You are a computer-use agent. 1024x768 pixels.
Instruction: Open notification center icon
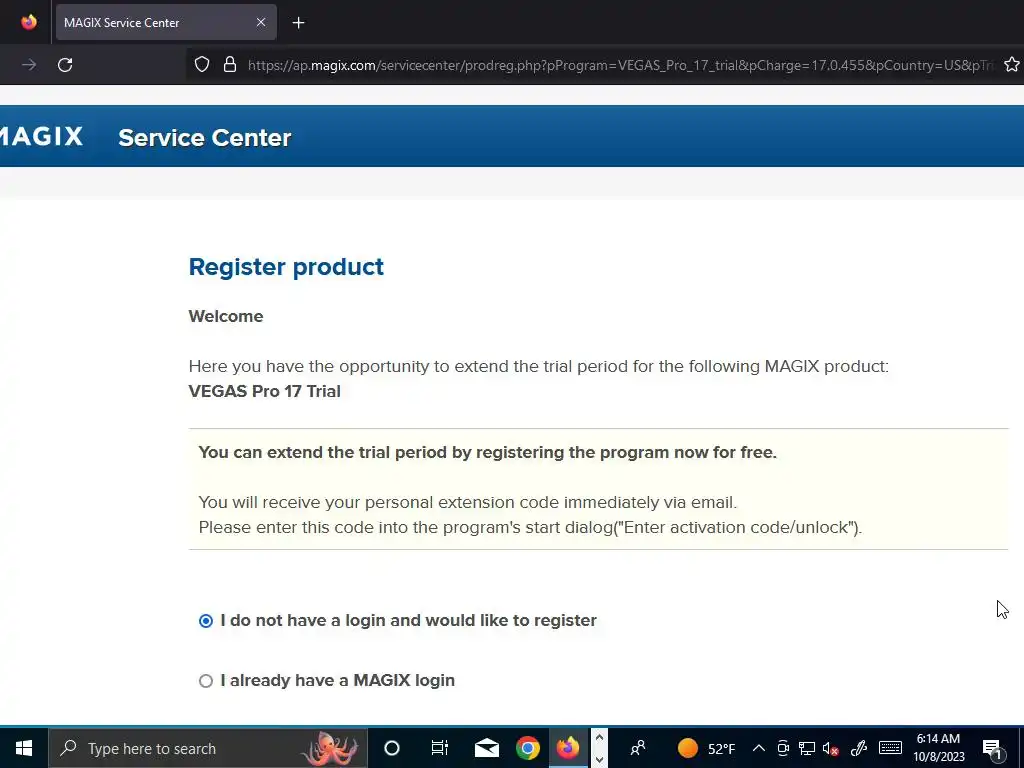coord(993,748)
